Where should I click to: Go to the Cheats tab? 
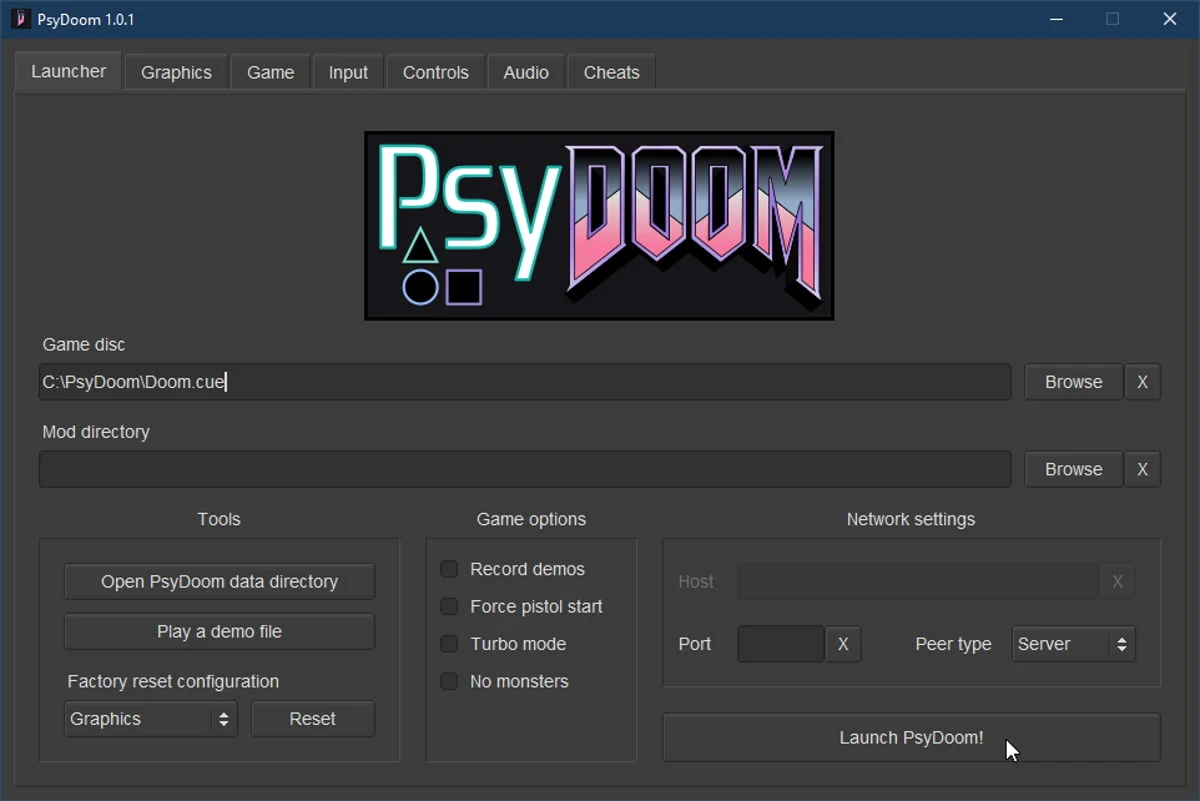point(611,73)
